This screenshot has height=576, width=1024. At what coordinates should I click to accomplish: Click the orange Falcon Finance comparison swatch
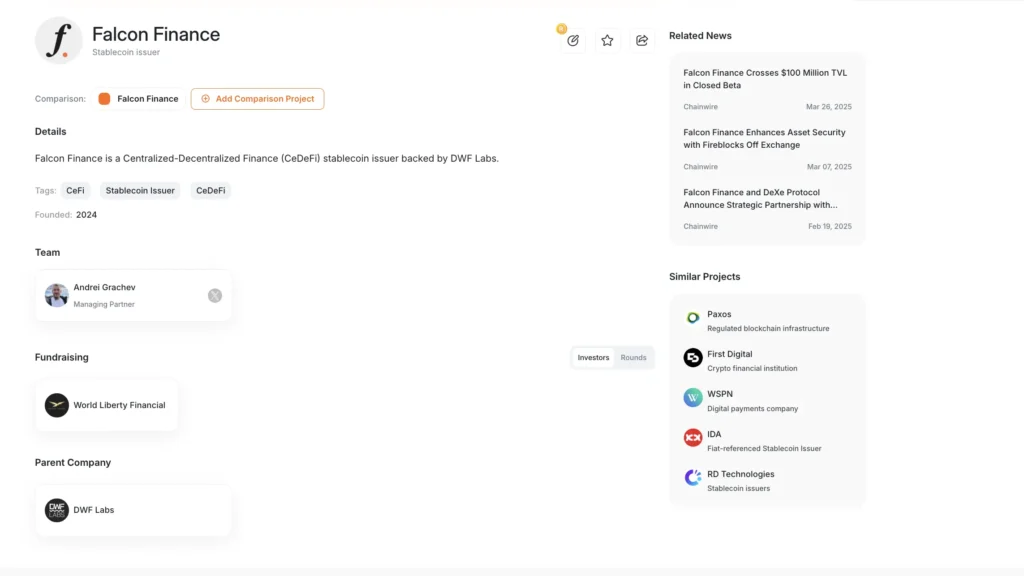(104, 99)
